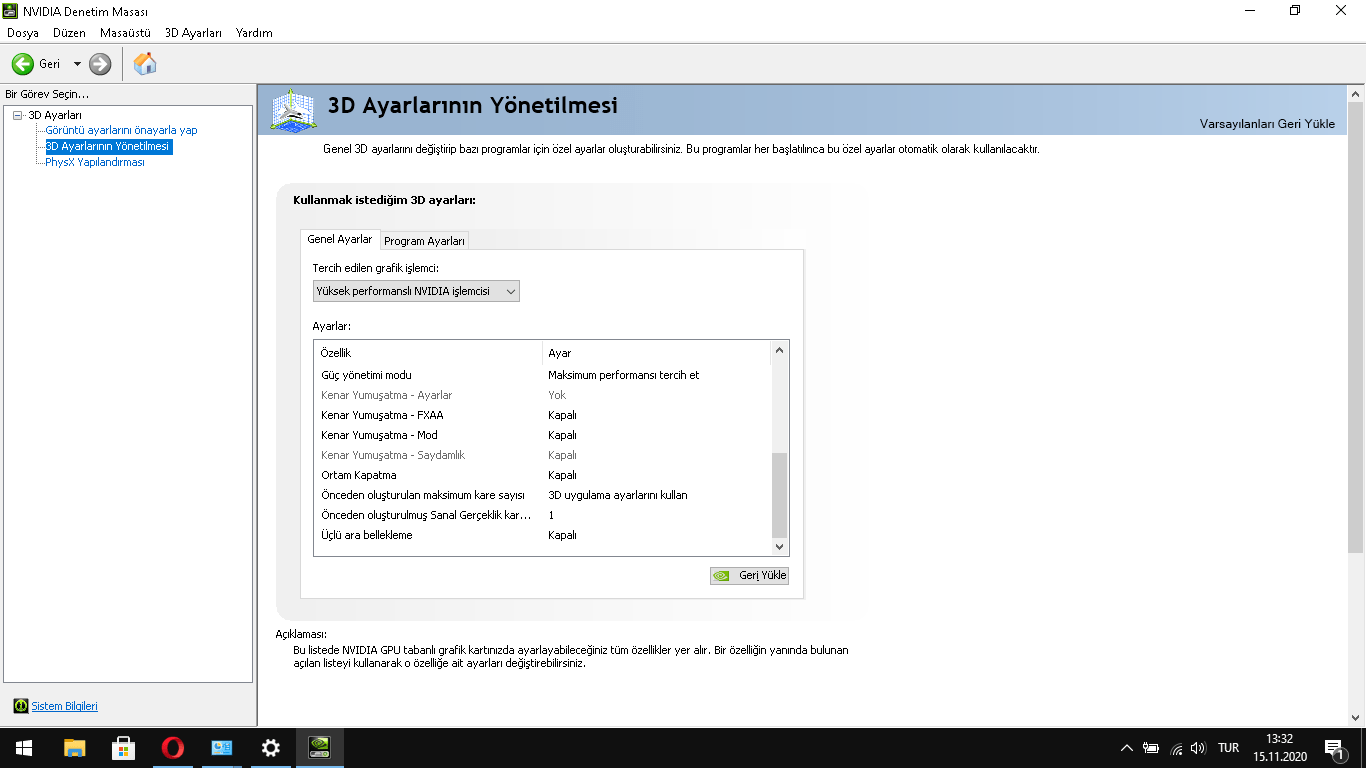The width and height of the screenshot is (1366, 768).
Task: Select the Kenar Yumuşatma - FXAA row
Action: [543, 415]
